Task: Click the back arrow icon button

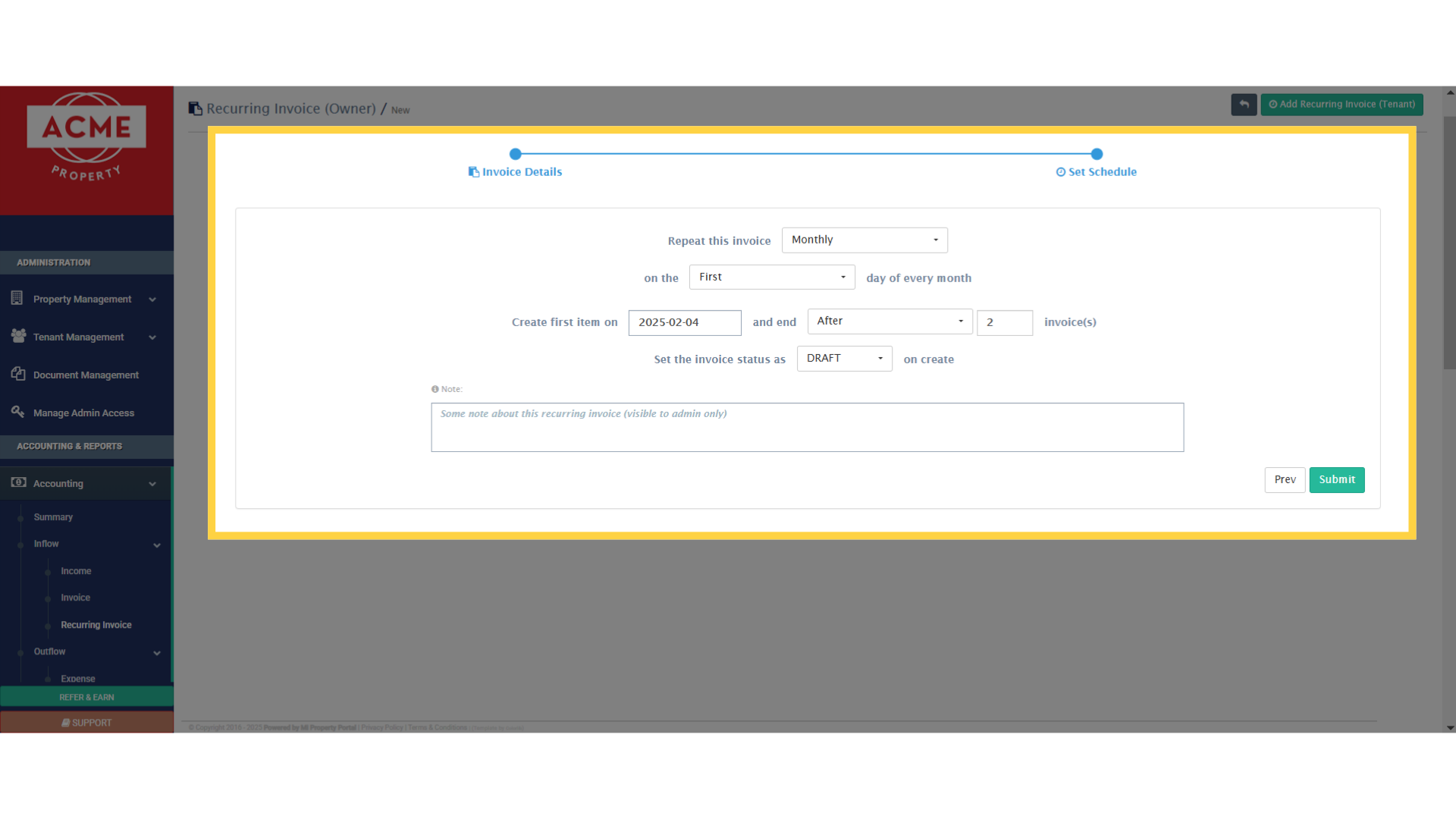Action: point(1244,105)
